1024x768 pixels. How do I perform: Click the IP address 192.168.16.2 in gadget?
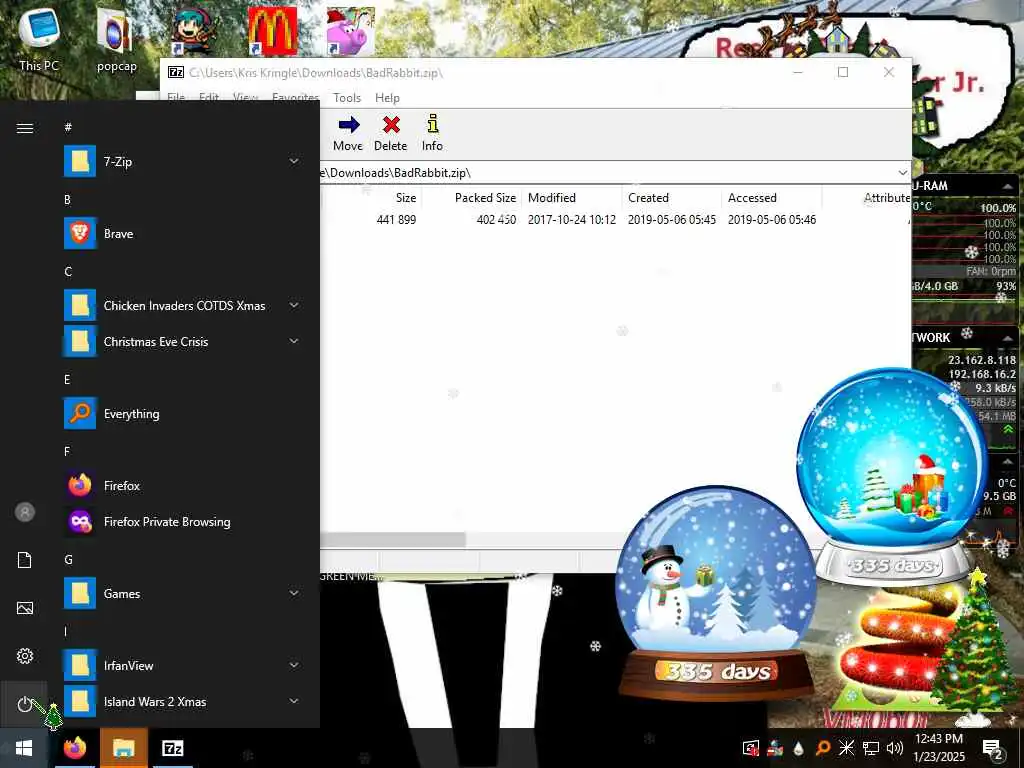[x=982, y=374]
